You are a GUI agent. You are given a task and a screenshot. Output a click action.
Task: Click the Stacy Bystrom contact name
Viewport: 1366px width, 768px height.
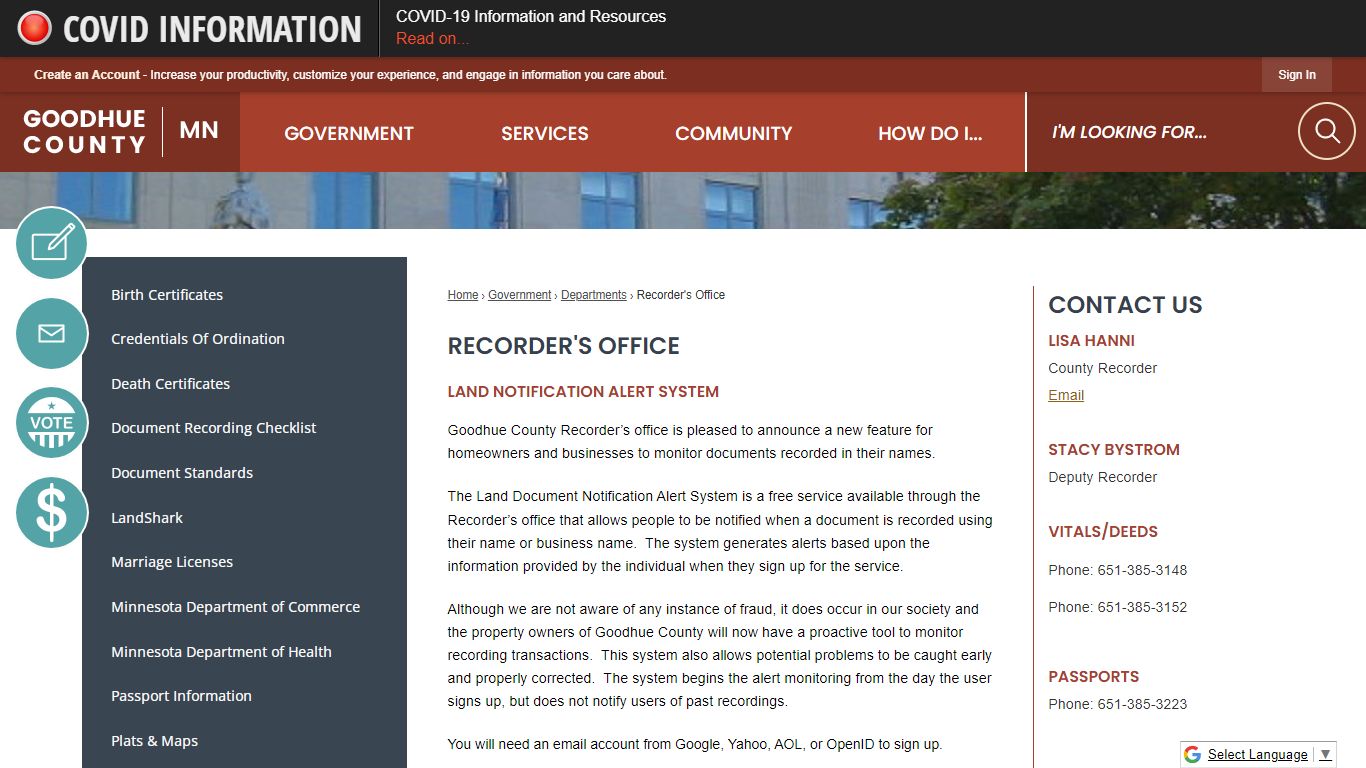point(1114,450)
